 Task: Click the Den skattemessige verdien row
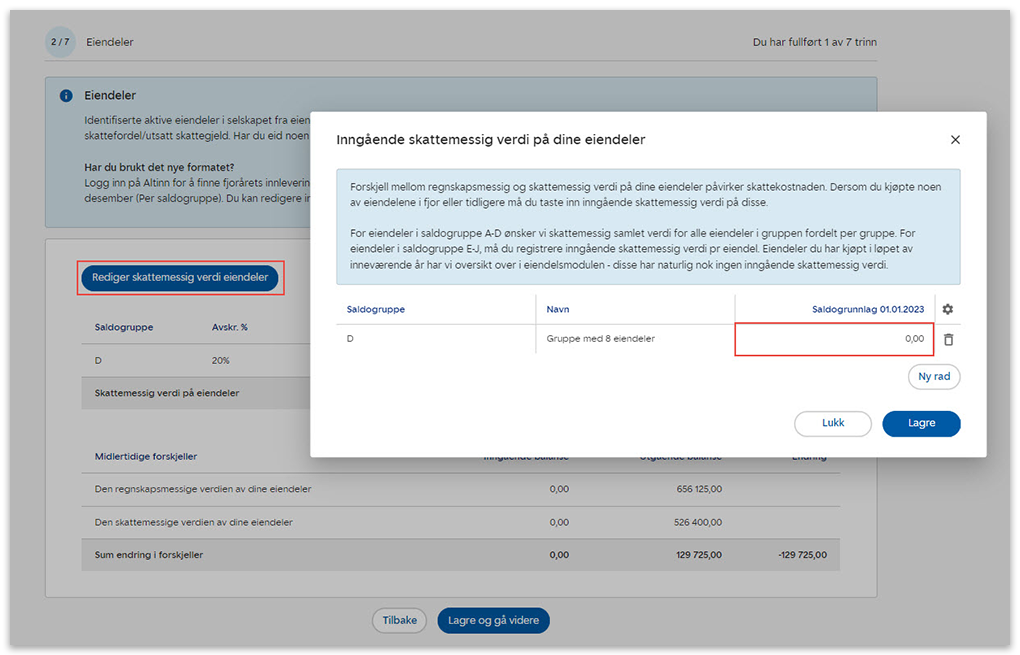(x=193, y=522)
